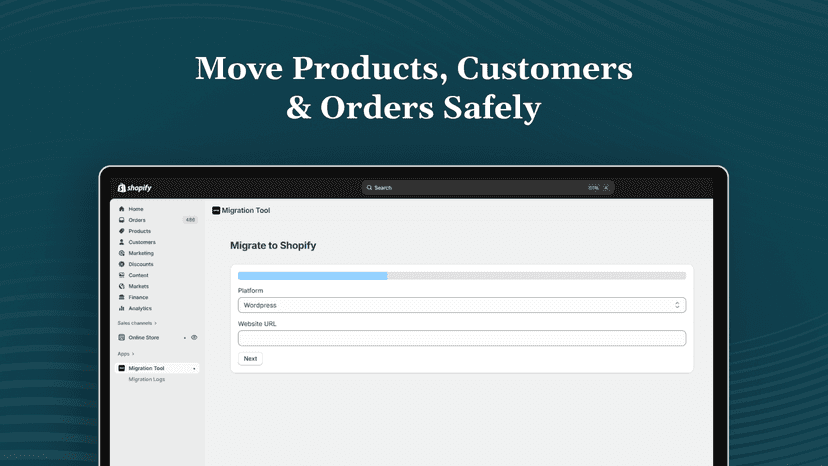Click the Marketing target icon
This screenshot has width=828, height=466.
[121, 253]
